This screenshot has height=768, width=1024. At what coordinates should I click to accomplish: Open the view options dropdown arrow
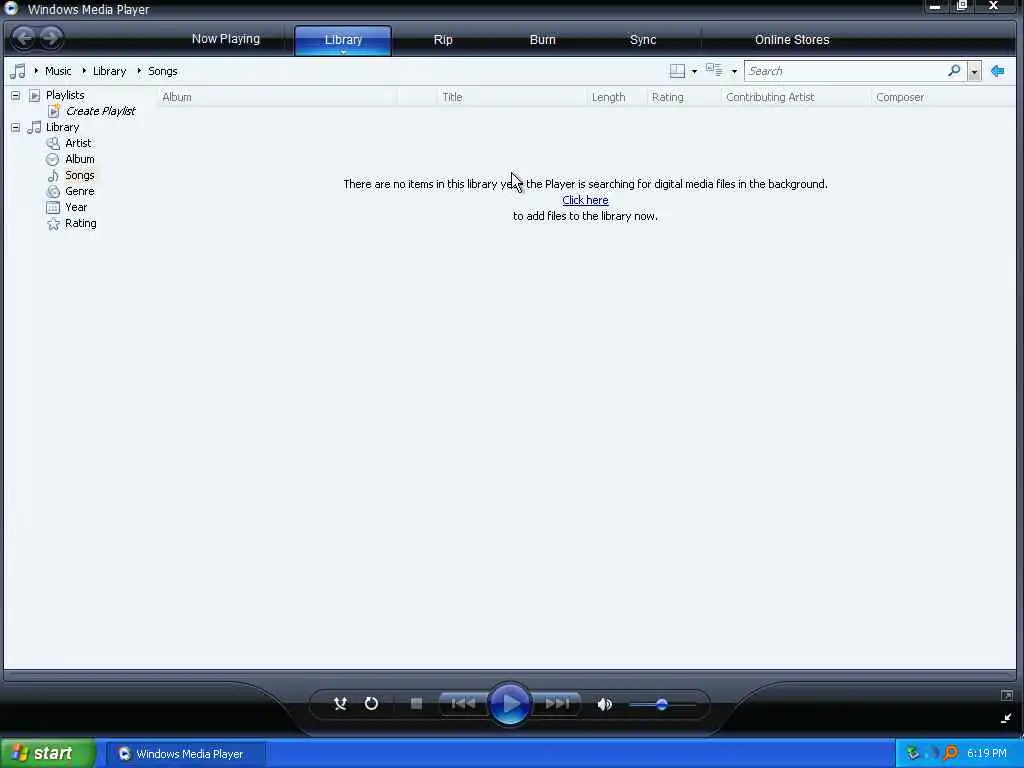point(734,71)
